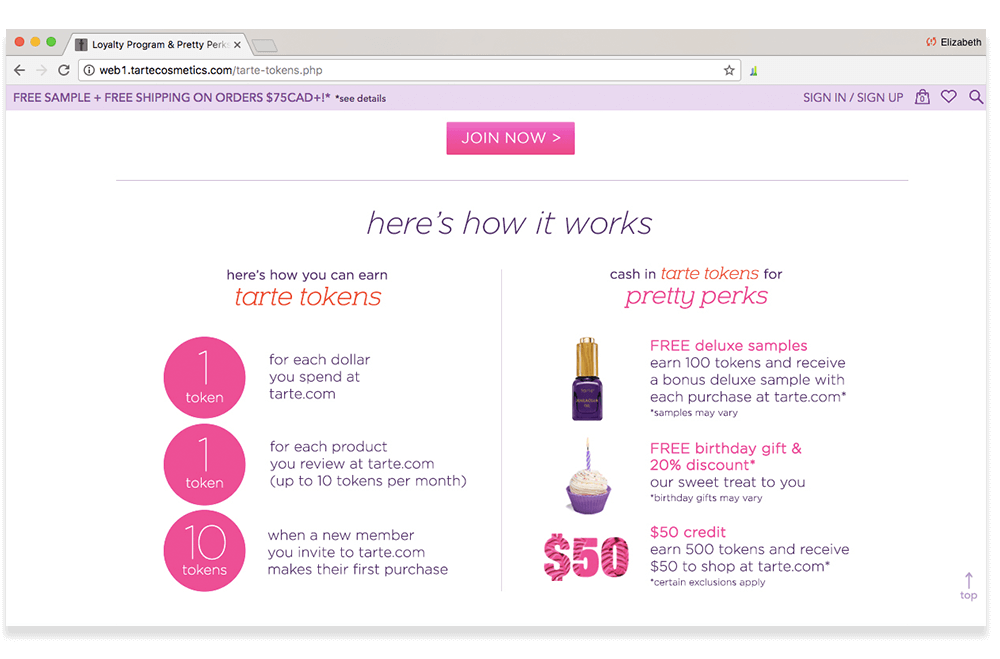
Task: Click the 'FREE birthday gift & 20% discount' heading
Action: pos(726,457)
